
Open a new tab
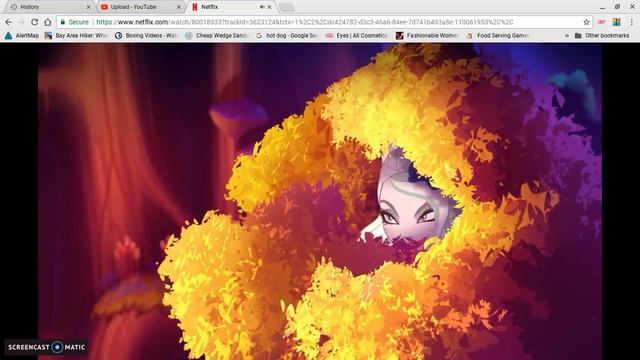[x=287, y=7]
